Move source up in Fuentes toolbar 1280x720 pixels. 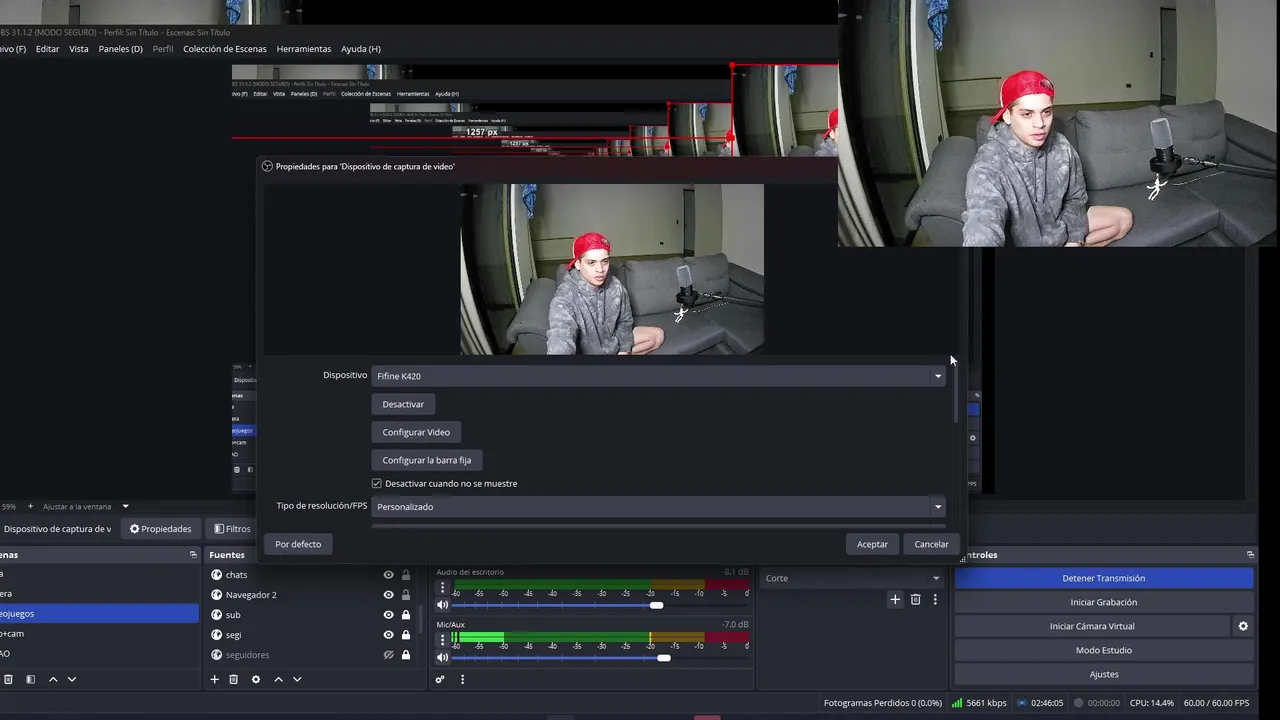pos(278,679)
